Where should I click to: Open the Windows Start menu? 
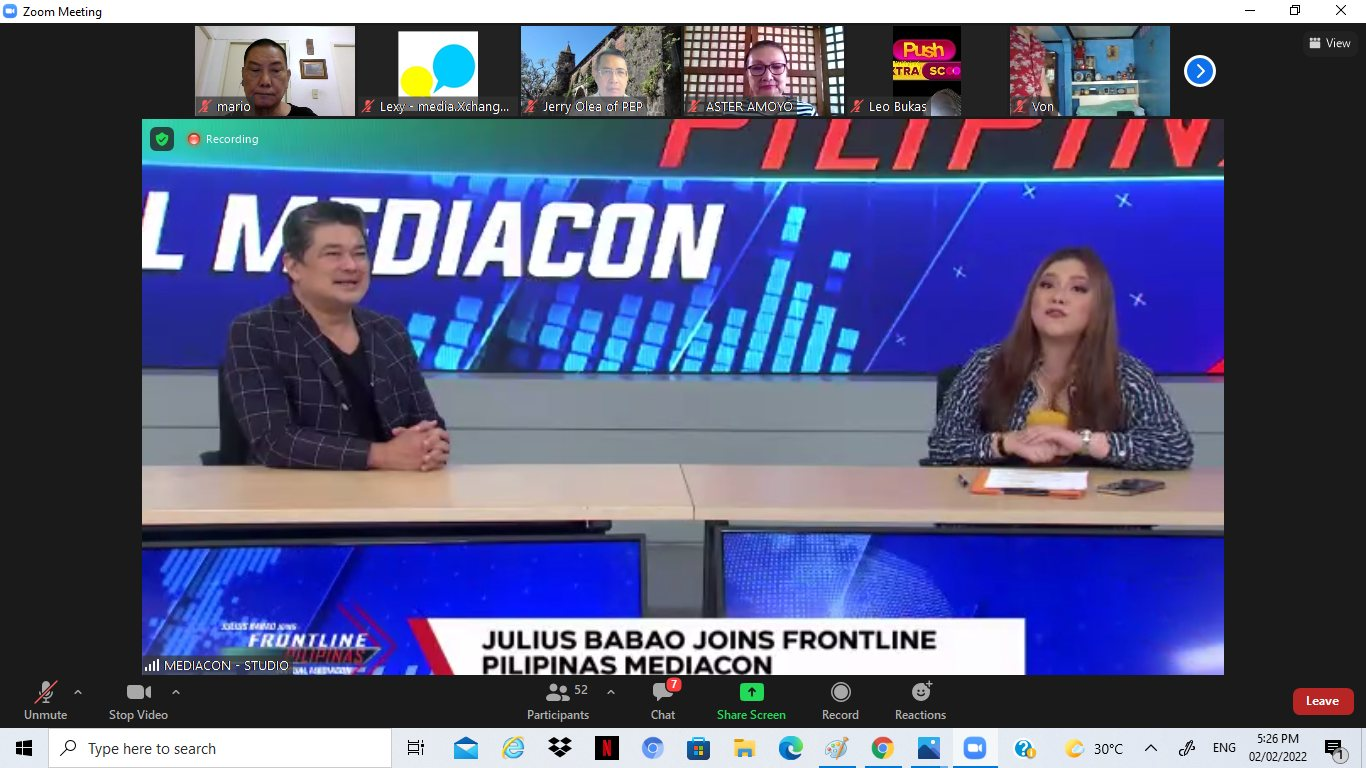click(x=24, y=748)
